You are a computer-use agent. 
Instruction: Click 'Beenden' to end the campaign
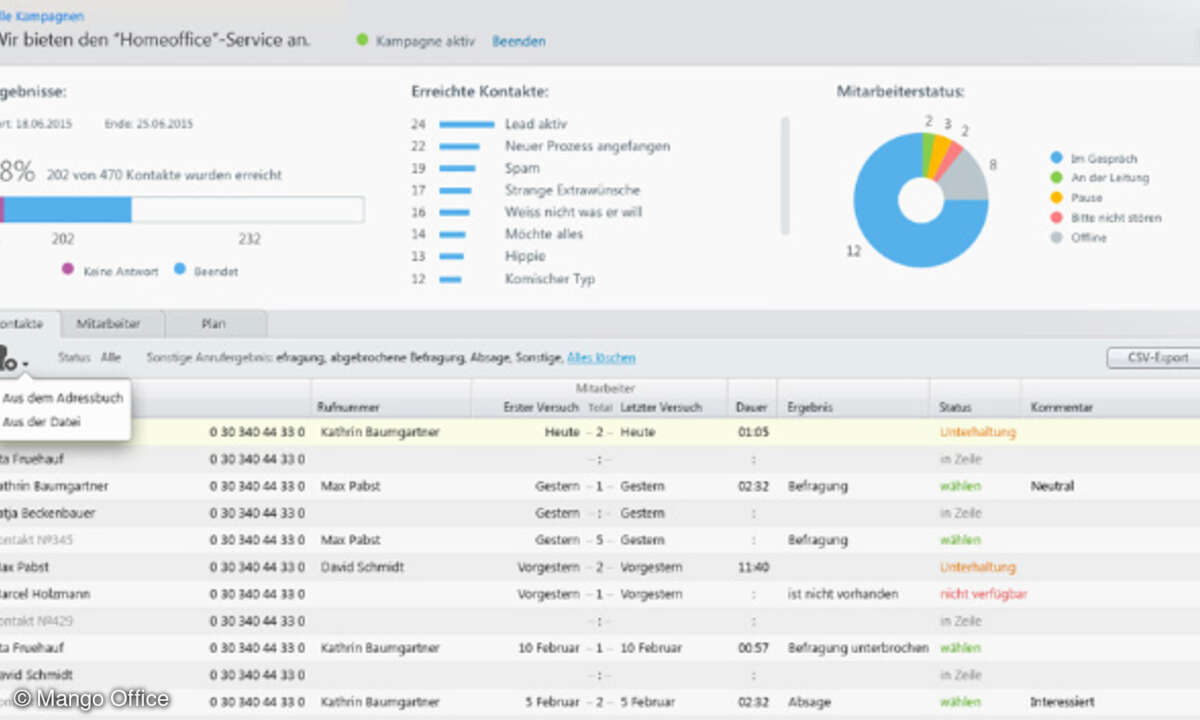coord(519,41)
